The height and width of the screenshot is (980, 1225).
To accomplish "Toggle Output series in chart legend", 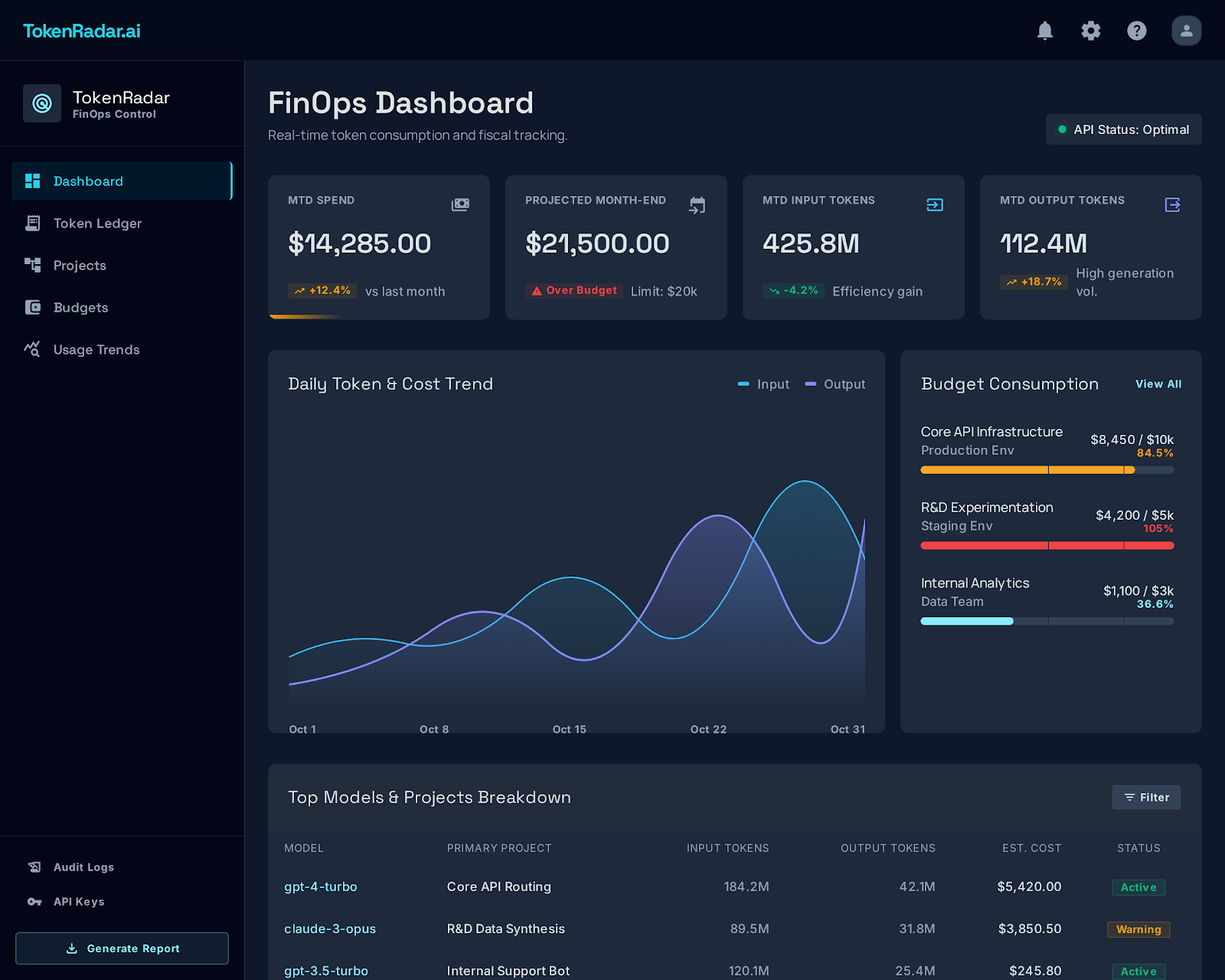I will pyautogui.click(x=835, y=384).
